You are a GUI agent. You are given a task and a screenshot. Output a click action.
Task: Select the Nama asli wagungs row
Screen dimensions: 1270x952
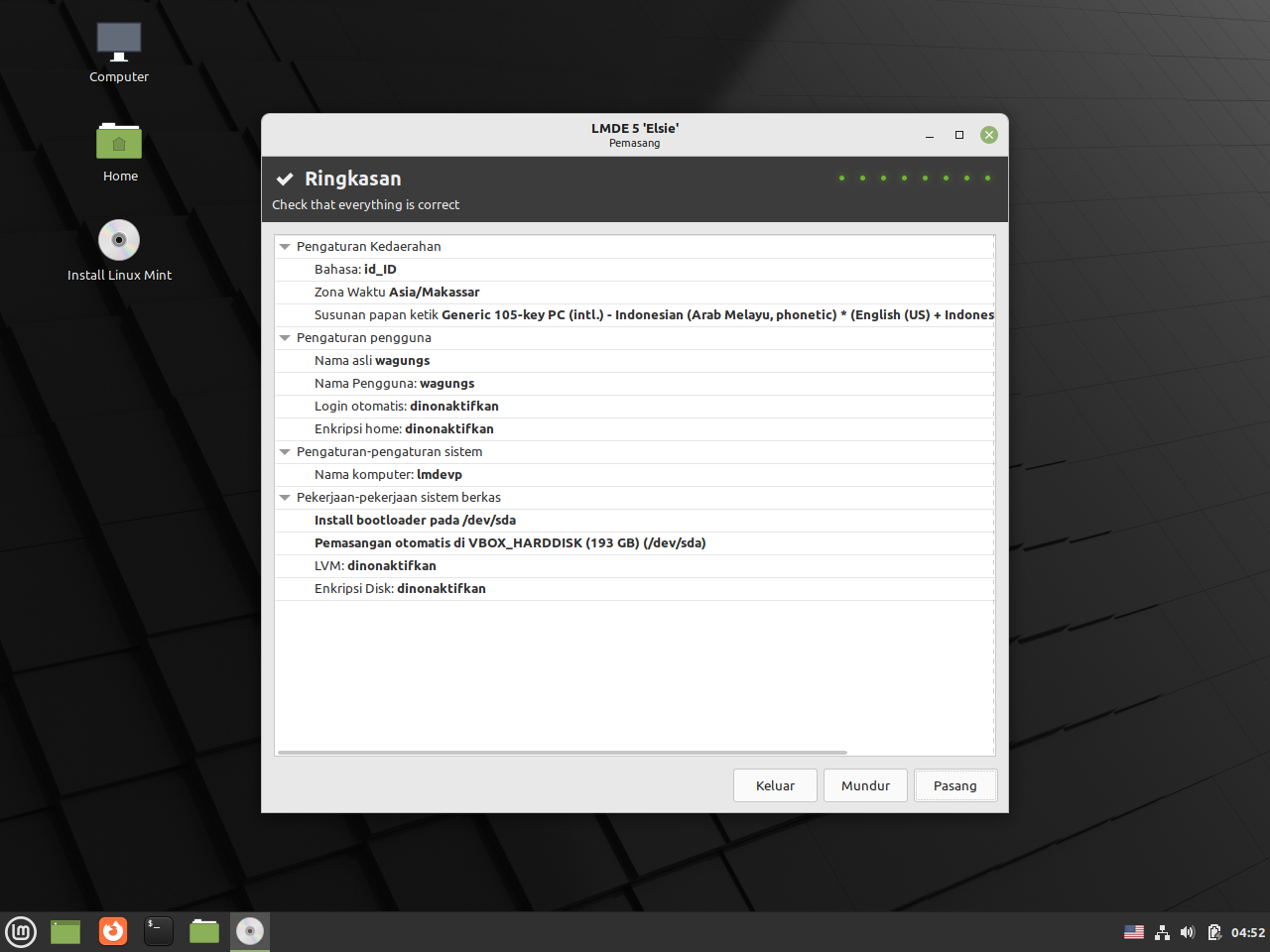[x=635, y=361]
